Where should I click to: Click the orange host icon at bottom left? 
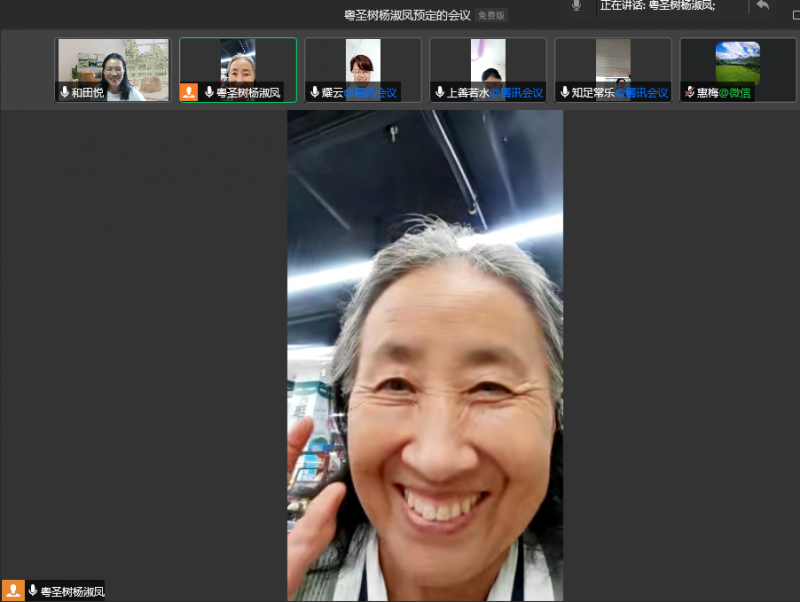tap(13, 591)
